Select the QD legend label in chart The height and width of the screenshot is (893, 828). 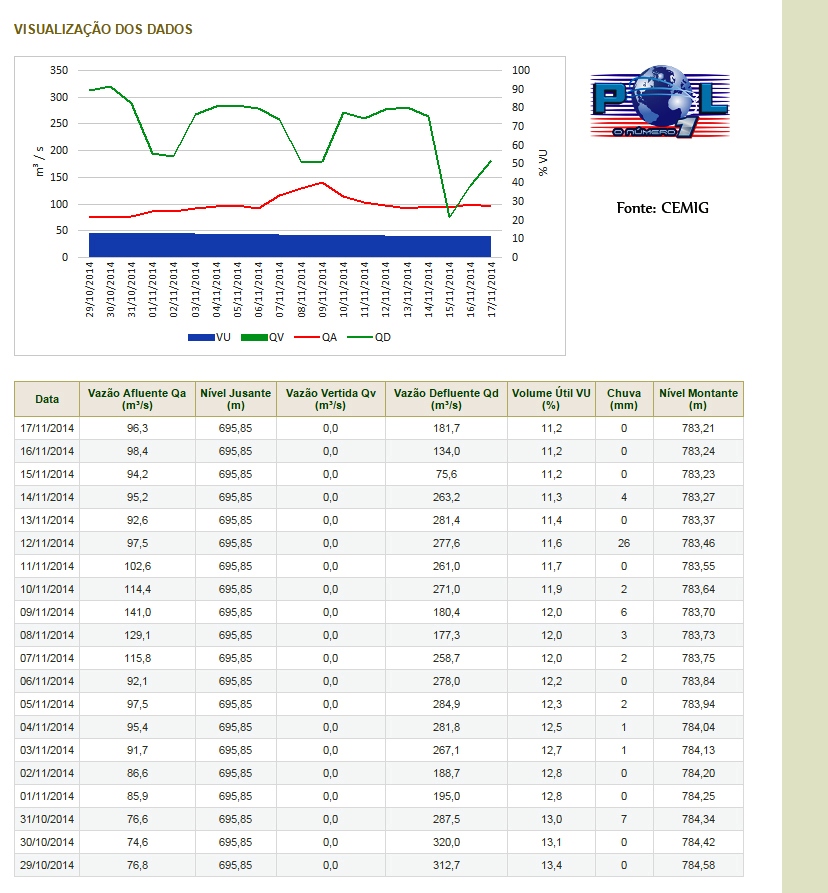(x=383, y=337)
